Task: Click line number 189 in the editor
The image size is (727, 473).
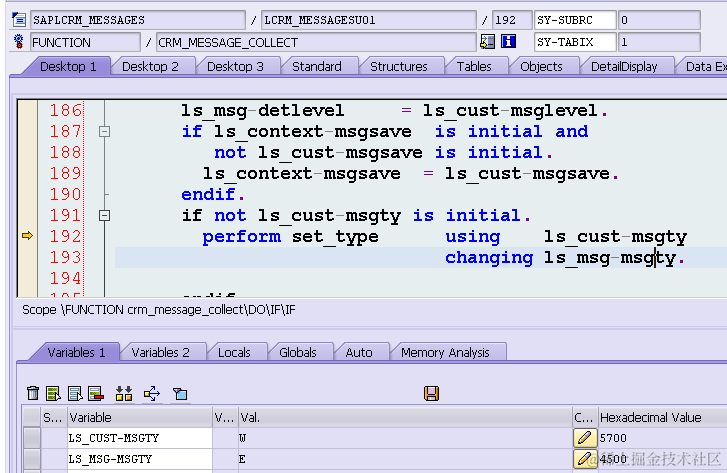Action: pos(65,173)
